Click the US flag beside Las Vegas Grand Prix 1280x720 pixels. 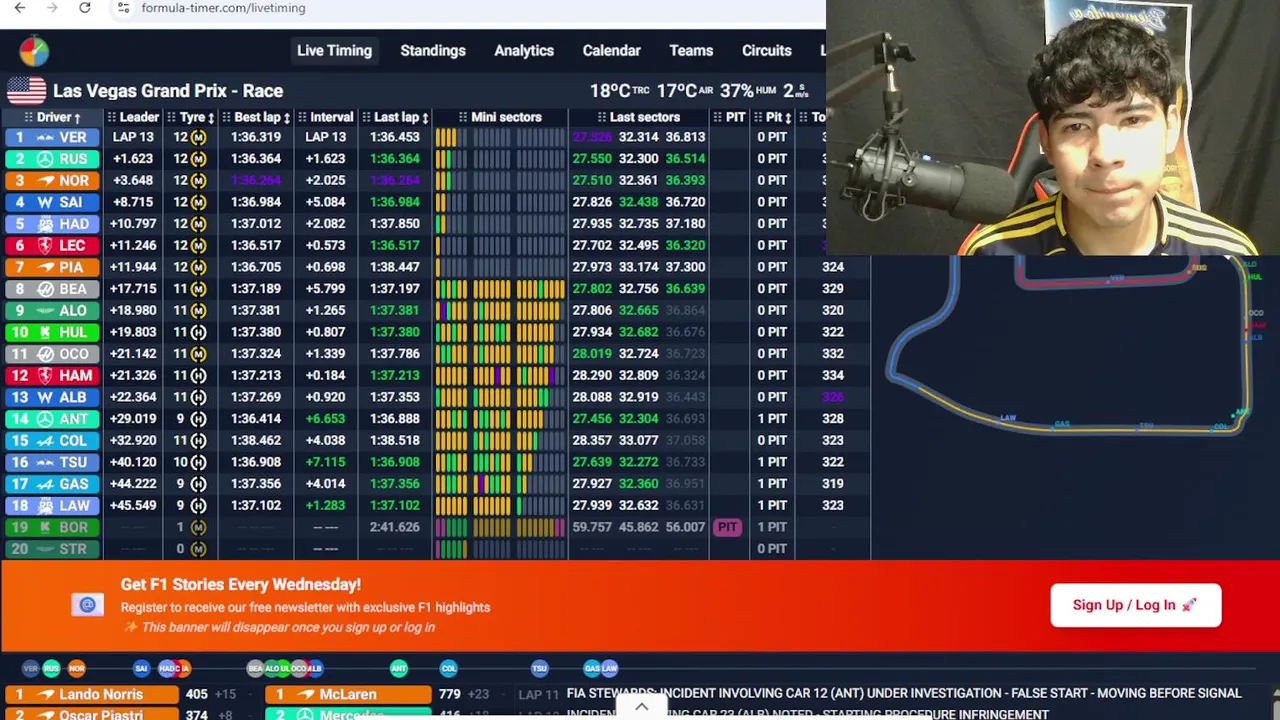pos(27,91)
